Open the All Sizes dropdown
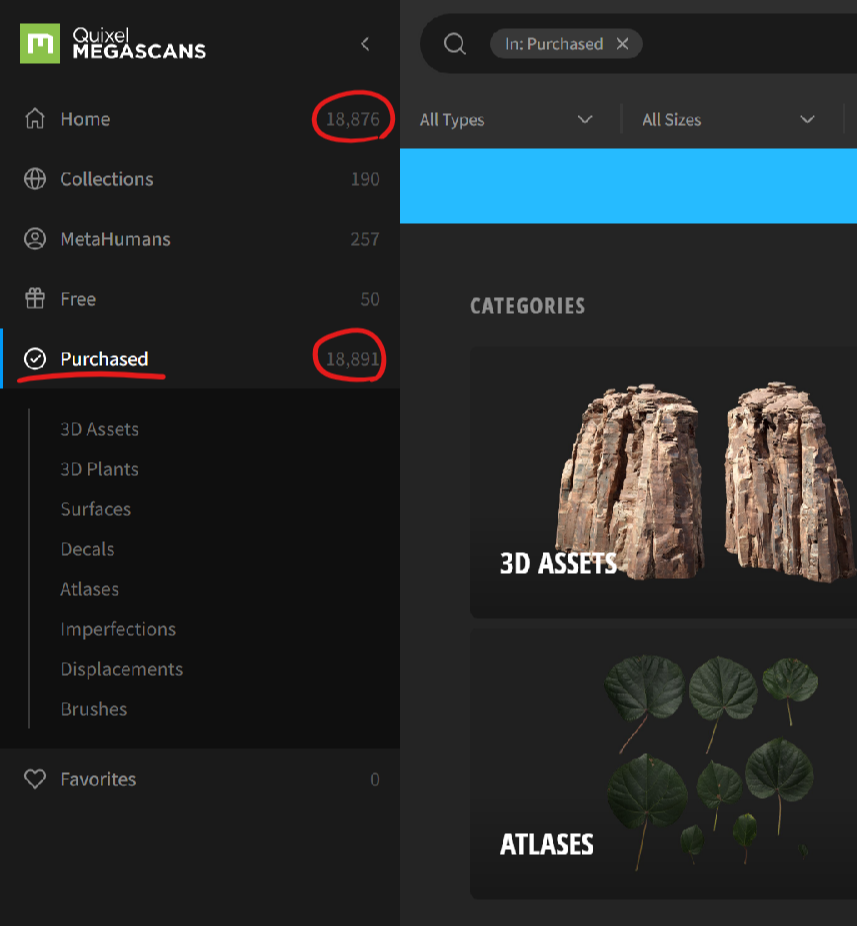 [x=729, y=120]
